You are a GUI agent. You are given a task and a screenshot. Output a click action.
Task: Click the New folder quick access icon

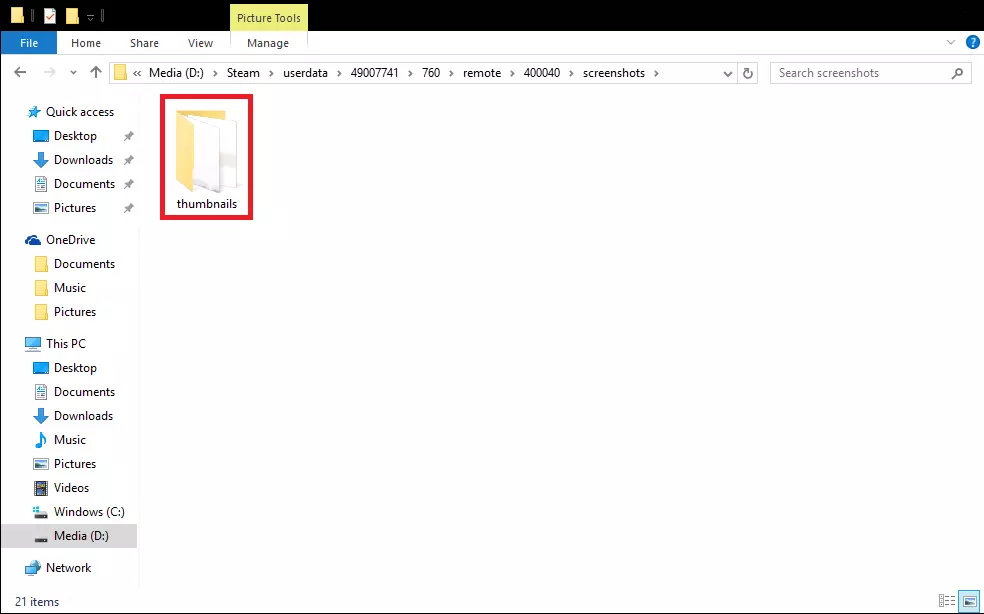72,16
